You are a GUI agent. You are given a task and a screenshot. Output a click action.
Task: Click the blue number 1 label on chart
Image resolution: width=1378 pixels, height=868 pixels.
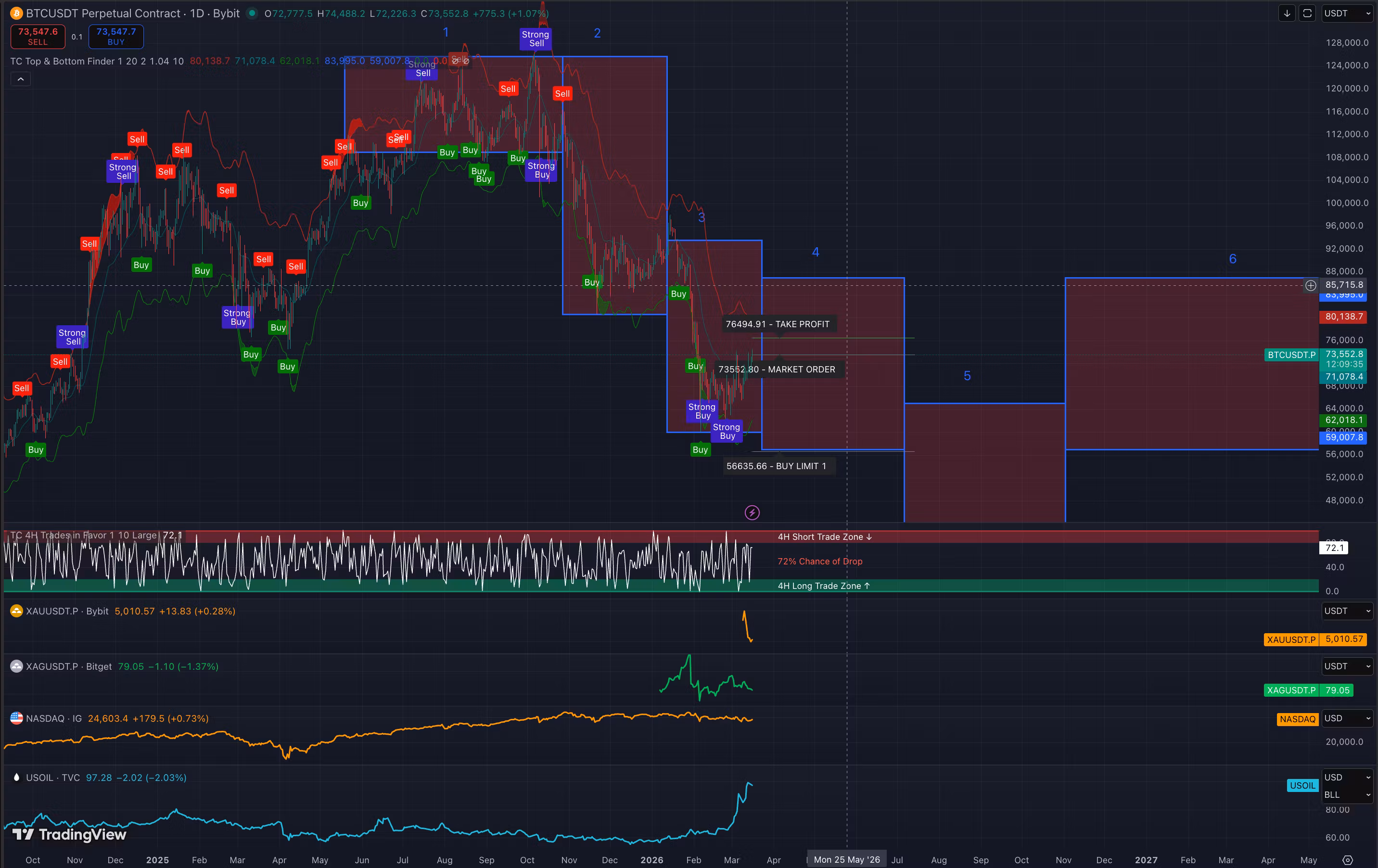tap(446, 33)
